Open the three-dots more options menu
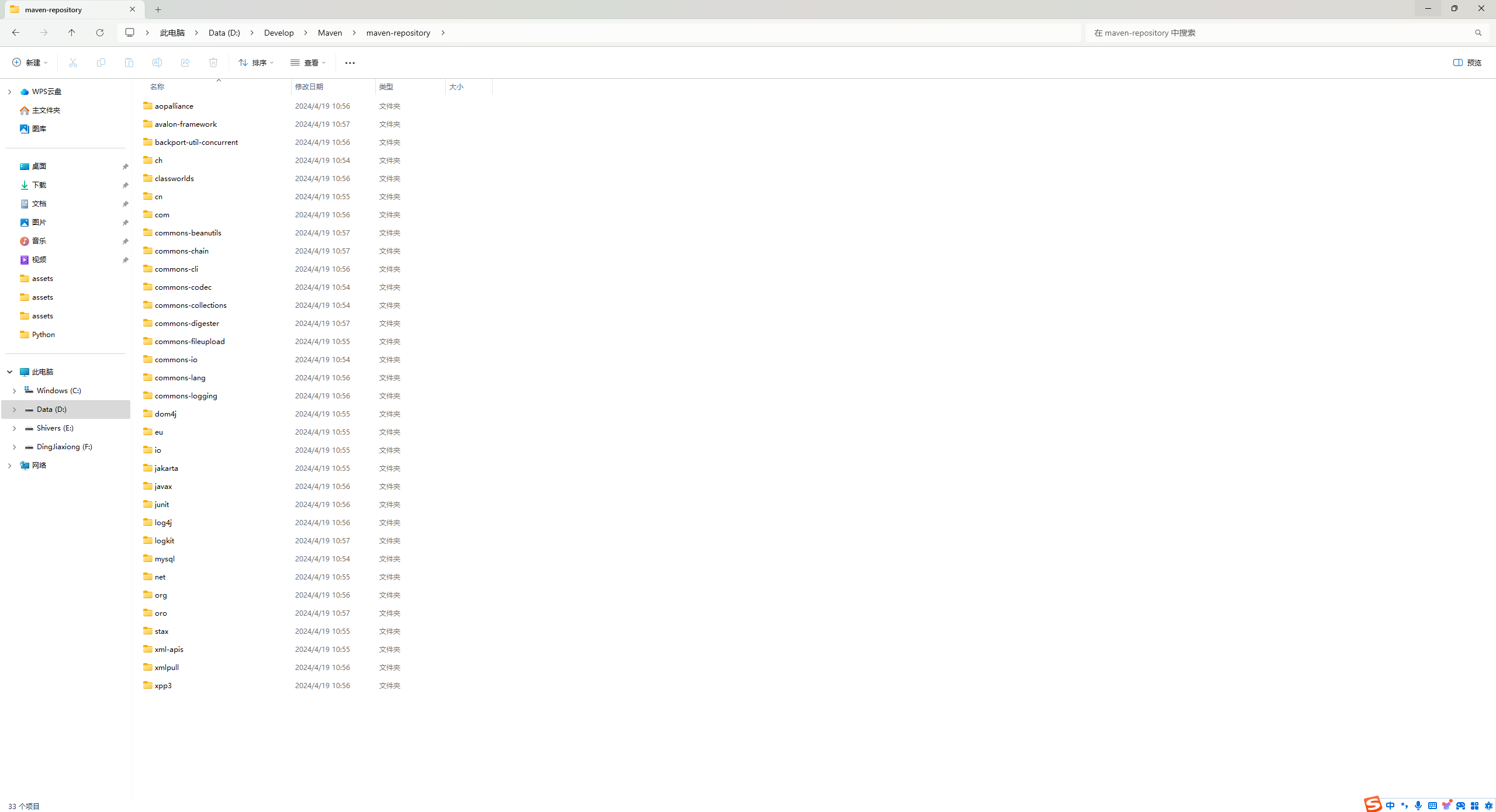The image size is (1496, 812). tap(350, 63)
